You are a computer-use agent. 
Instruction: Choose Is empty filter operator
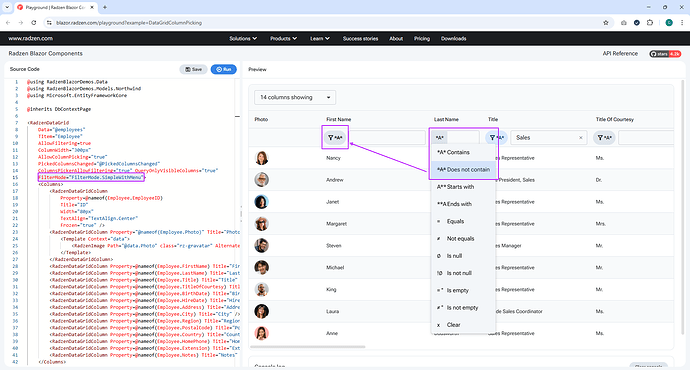coord(463,290)
